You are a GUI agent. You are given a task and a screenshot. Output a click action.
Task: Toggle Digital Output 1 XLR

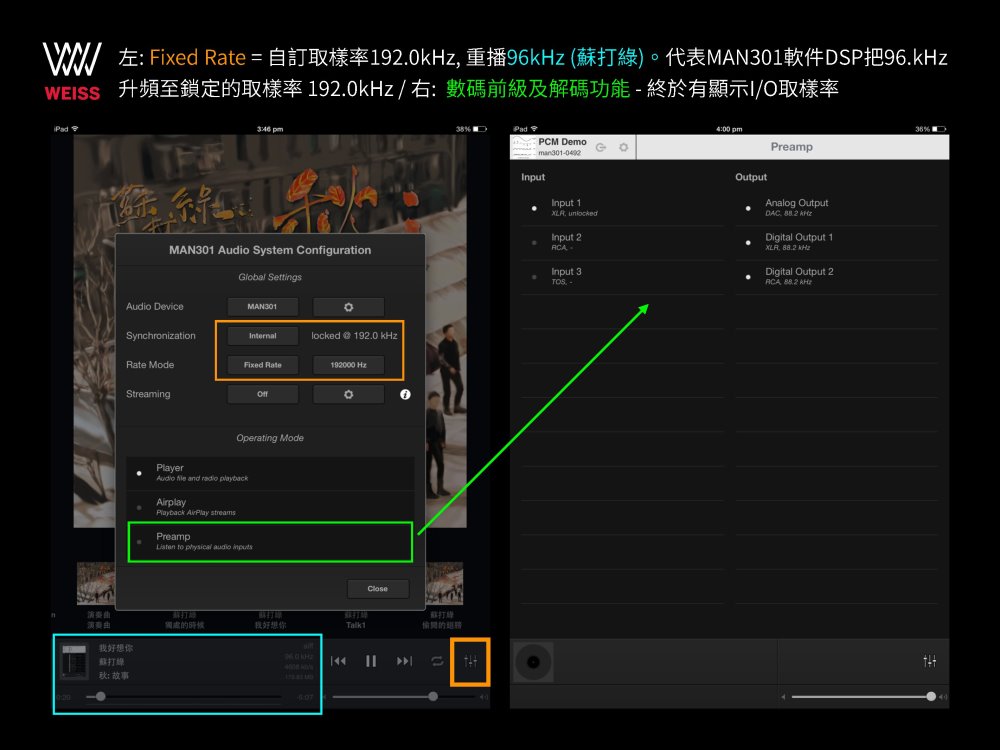click(836, 242)
